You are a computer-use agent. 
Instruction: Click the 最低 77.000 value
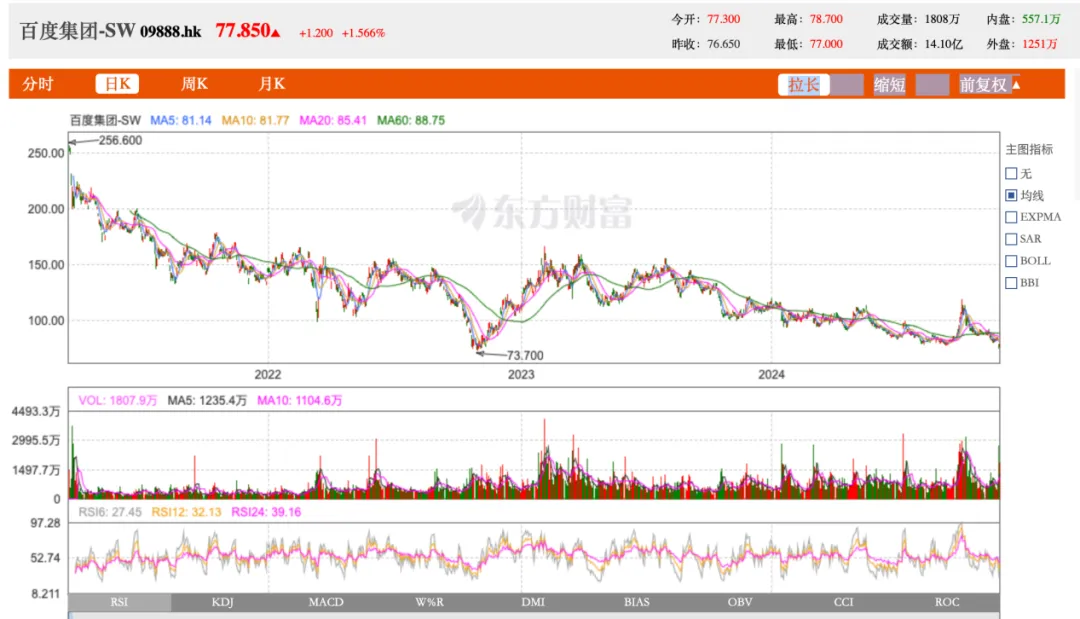click(826, 44)
